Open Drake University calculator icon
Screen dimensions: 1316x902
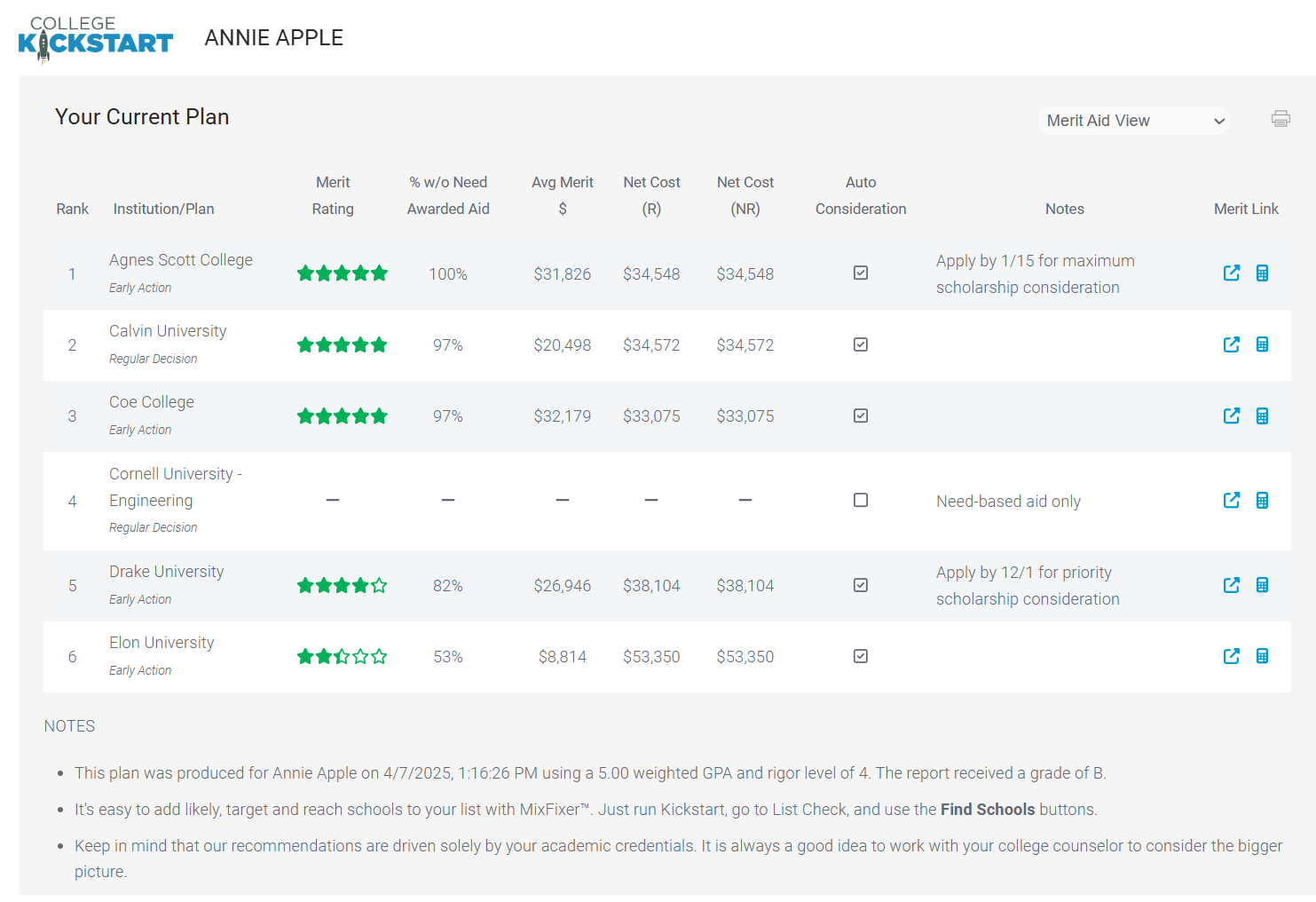tap(1262, 585)
